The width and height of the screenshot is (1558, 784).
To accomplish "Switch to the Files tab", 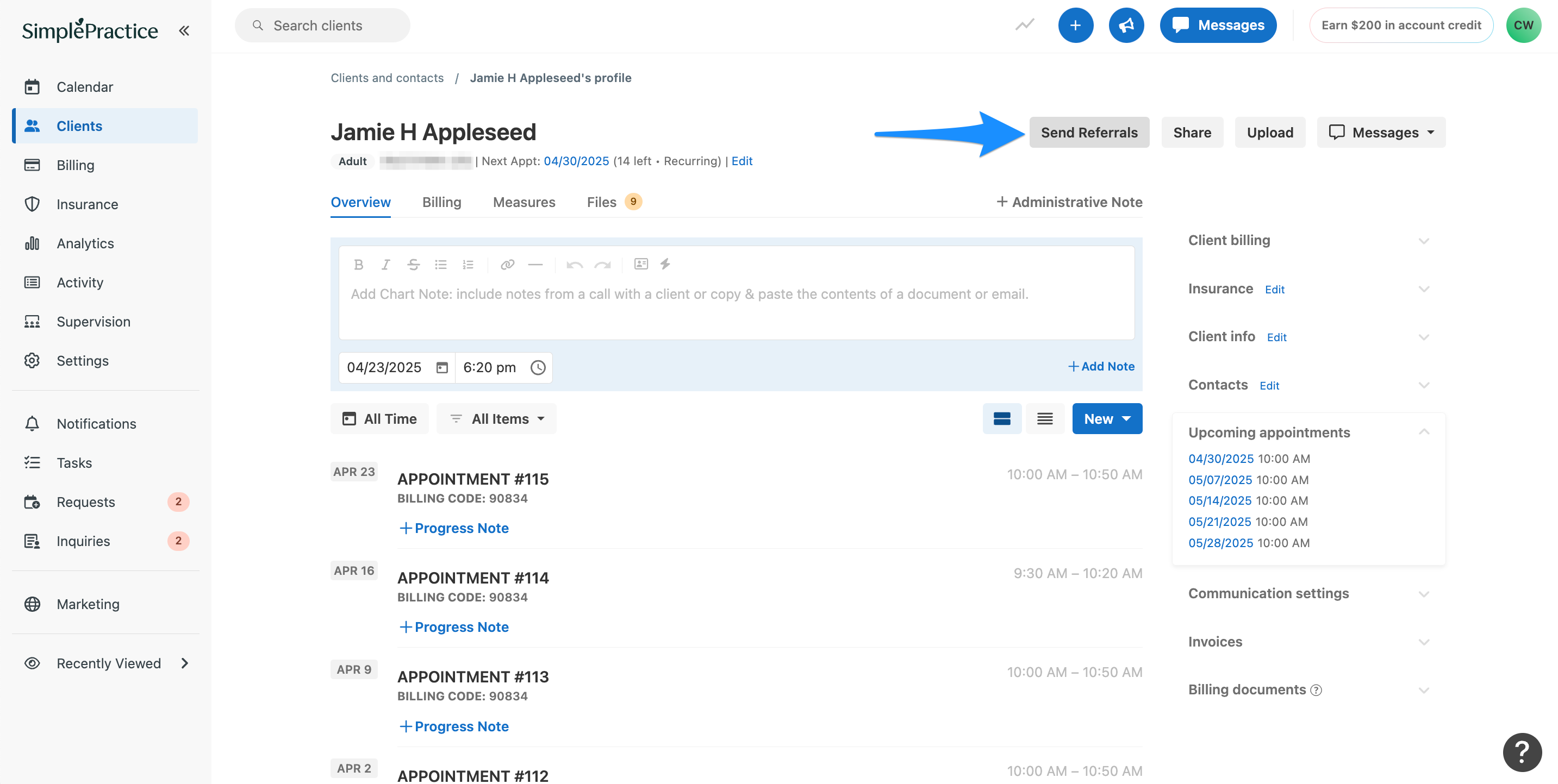I will click(614, 202).
